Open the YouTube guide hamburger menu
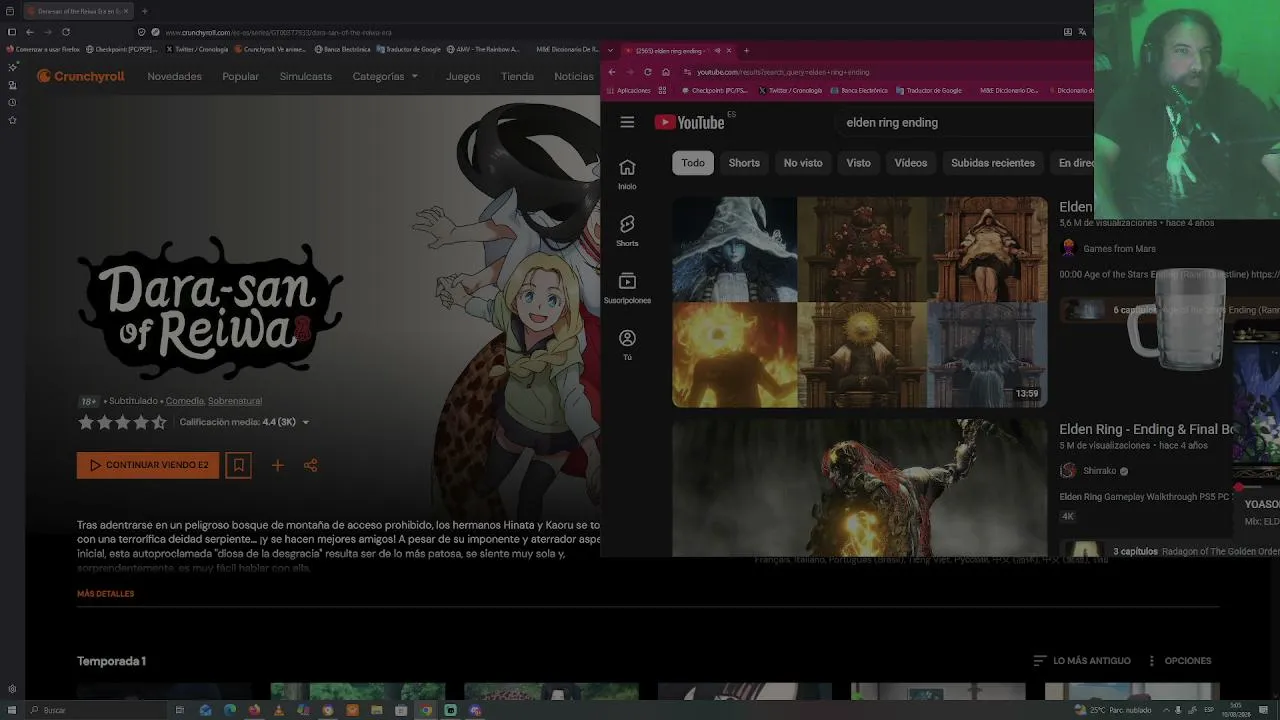The width and height of the screenshot is (1280, 720). pyautogui.click(x=627, y=122)
